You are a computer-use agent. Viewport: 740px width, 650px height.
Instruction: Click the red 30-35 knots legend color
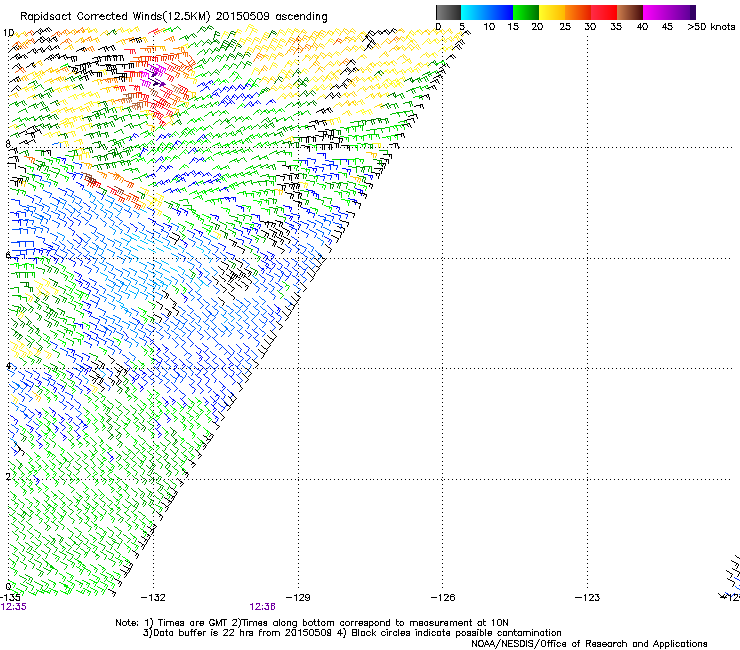604,12
